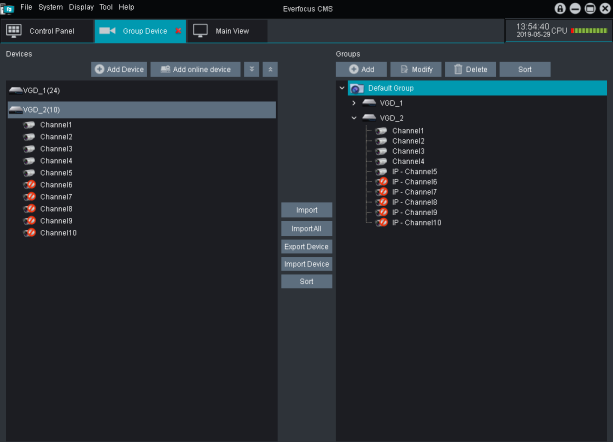Click the VGD_1 DVR icon in Groups tree
Image resolution: width=613 pixels, height=442 pixels.
coord(369,103)
